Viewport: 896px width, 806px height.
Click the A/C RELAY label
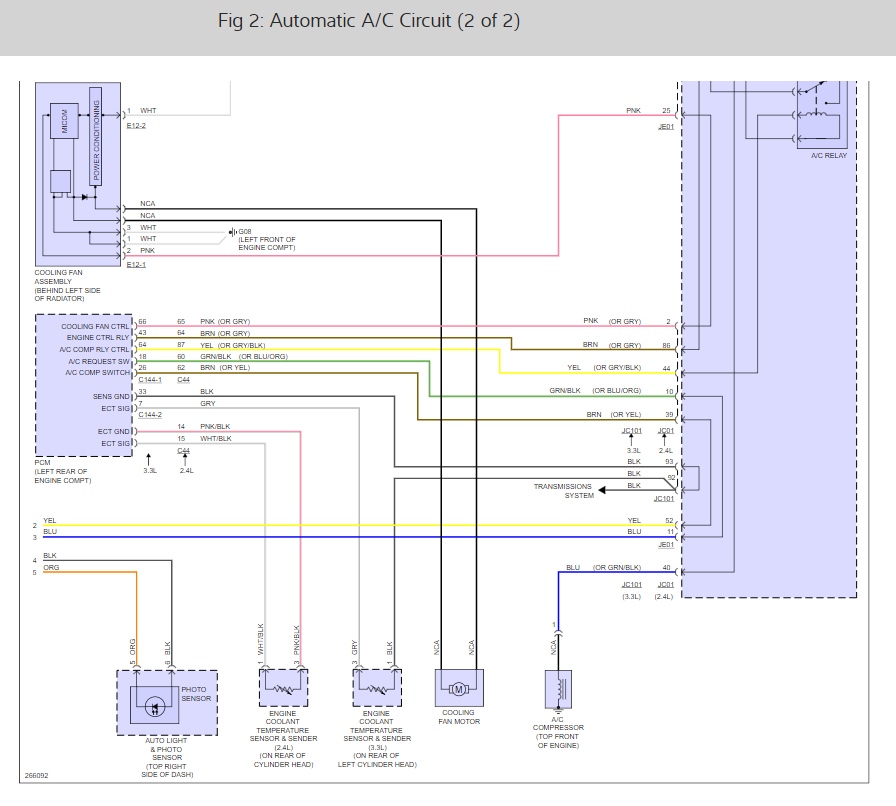point(829,155)
